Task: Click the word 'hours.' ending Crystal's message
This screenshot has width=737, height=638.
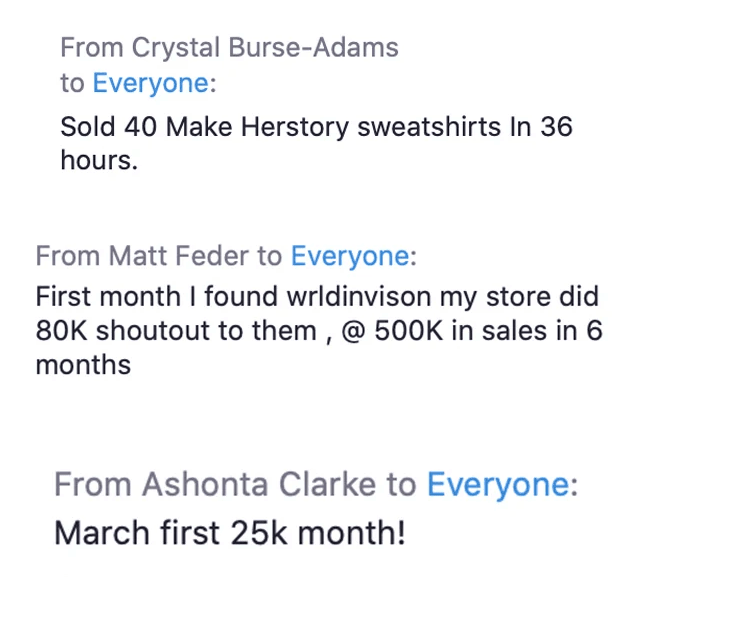Action: [98, 160]
